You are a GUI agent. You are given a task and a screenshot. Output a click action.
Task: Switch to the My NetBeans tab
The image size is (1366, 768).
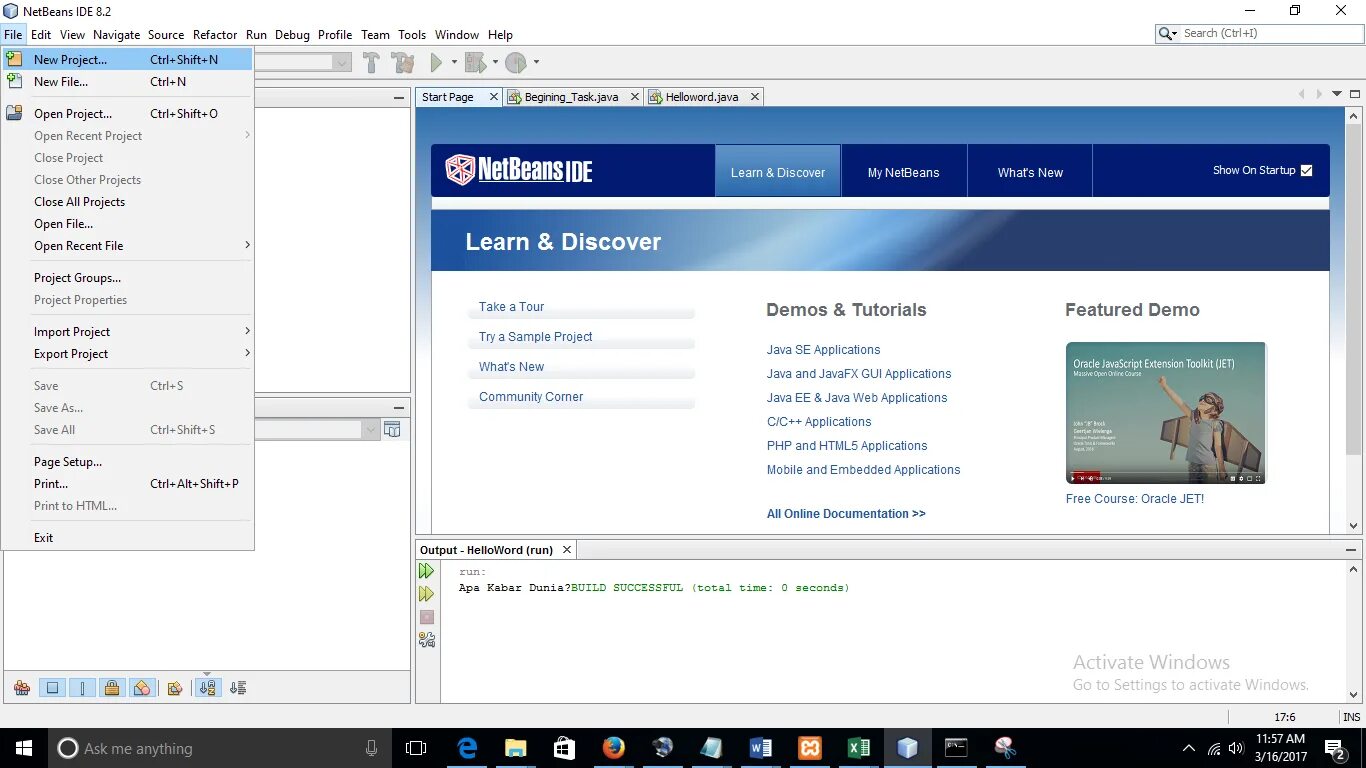(x=904, y=171)
